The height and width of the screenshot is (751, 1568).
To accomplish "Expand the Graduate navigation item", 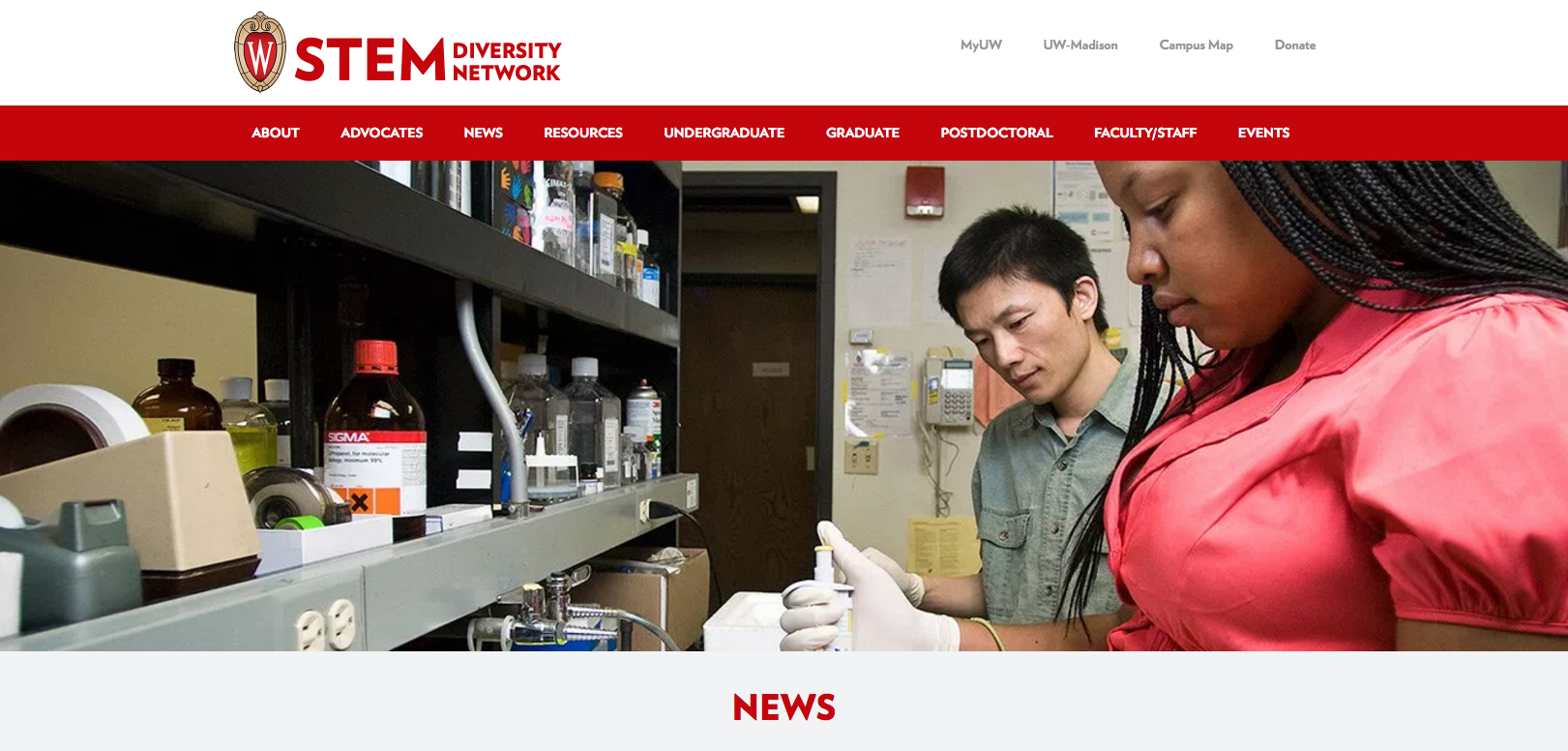I will coord(862,133).
